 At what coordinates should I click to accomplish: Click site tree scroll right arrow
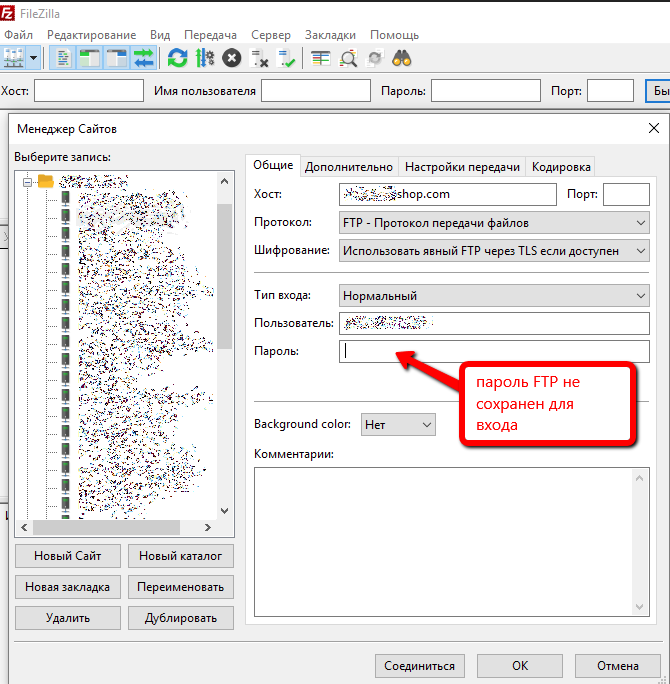point(208,527)
